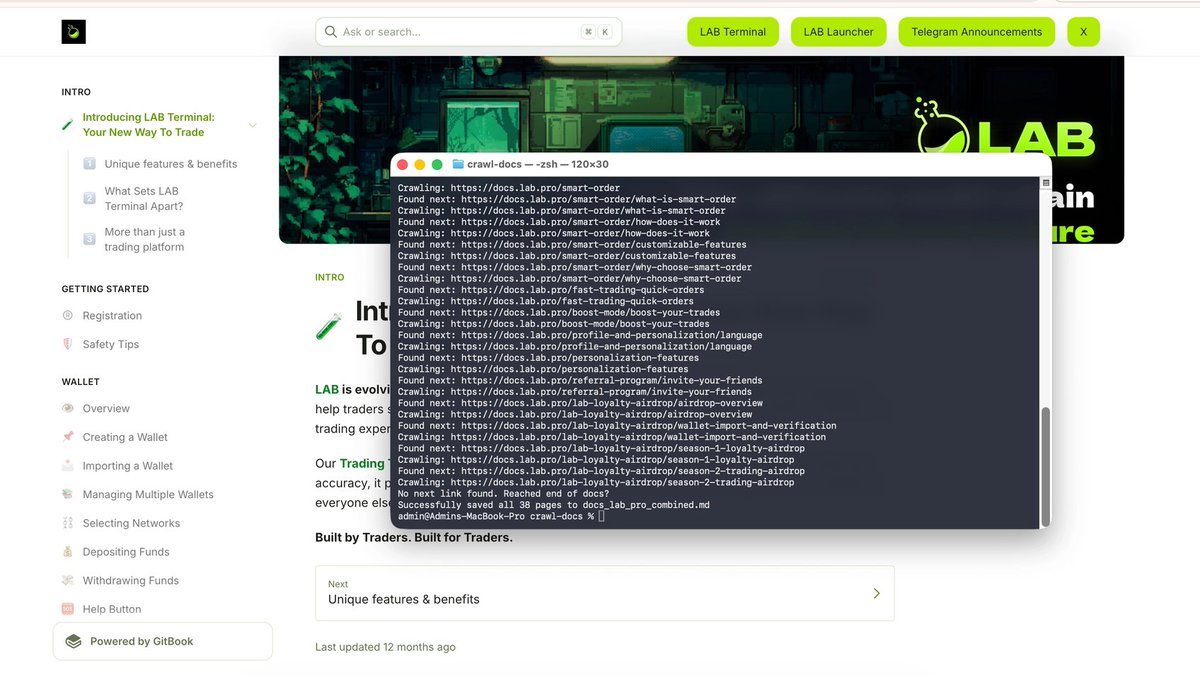
Task: Click the terminal scroll indicator icon at top right
Action: [1046, 183]
